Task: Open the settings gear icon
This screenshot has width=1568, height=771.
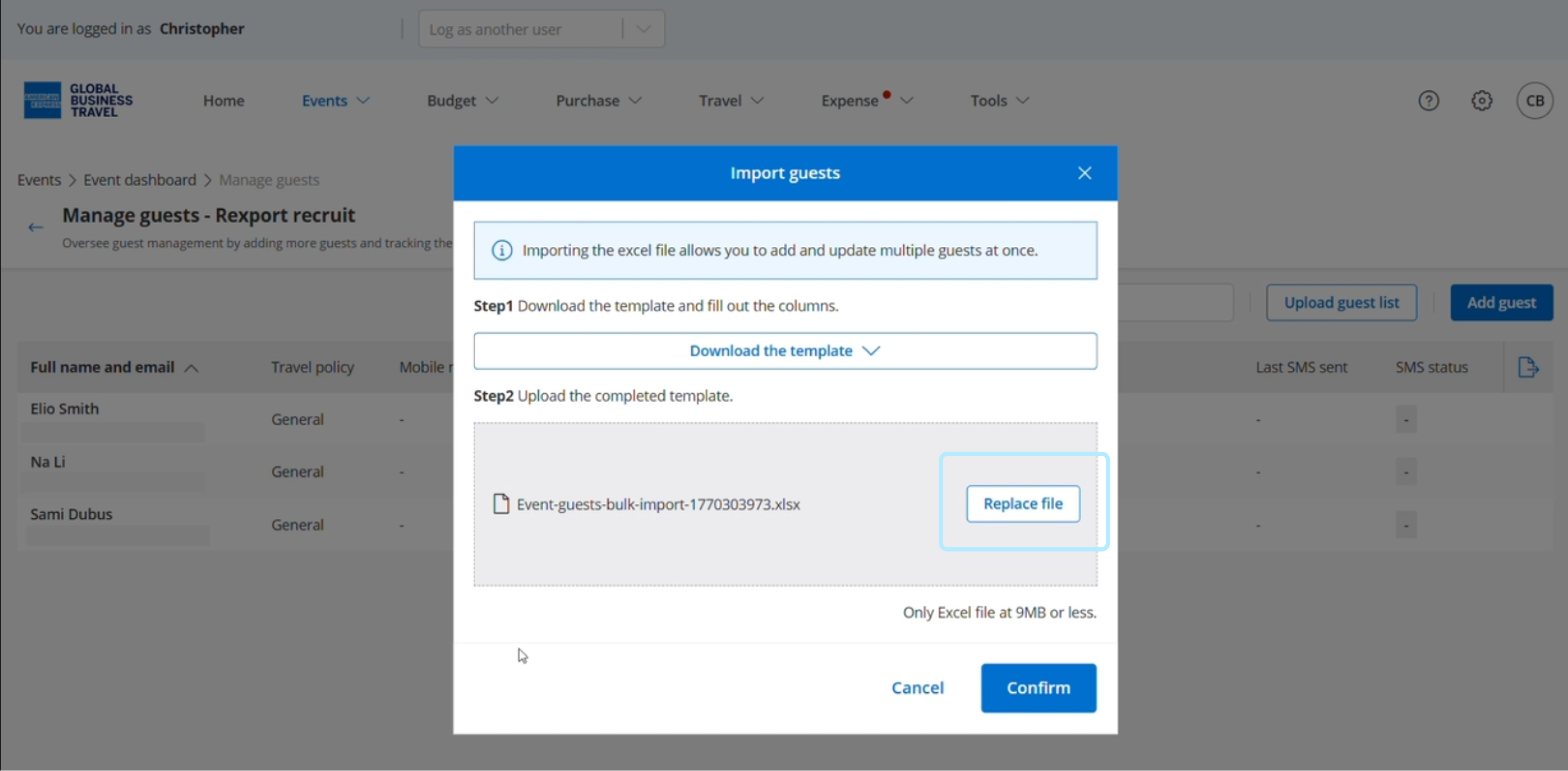Action: 1481,100
